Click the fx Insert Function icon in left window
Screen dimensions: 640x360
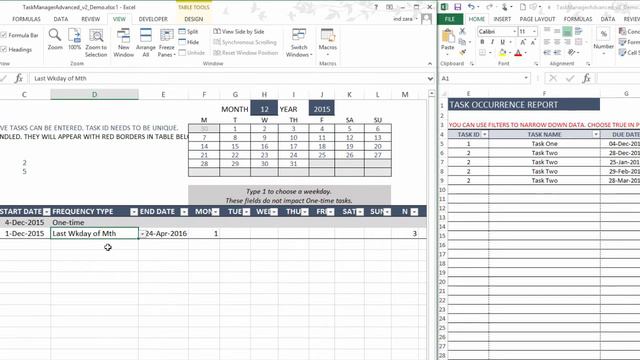(x=18, y=78)
